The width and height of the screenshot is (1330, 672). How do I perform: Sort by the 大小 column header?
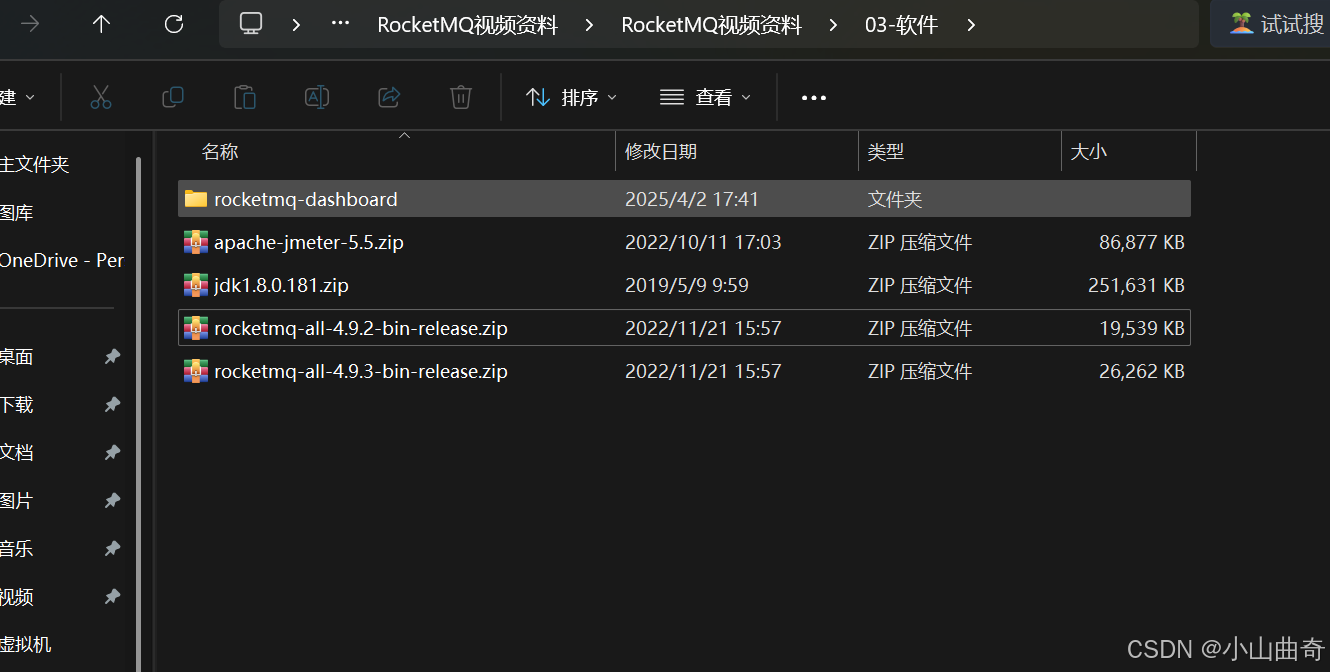tap(1089, 152)
